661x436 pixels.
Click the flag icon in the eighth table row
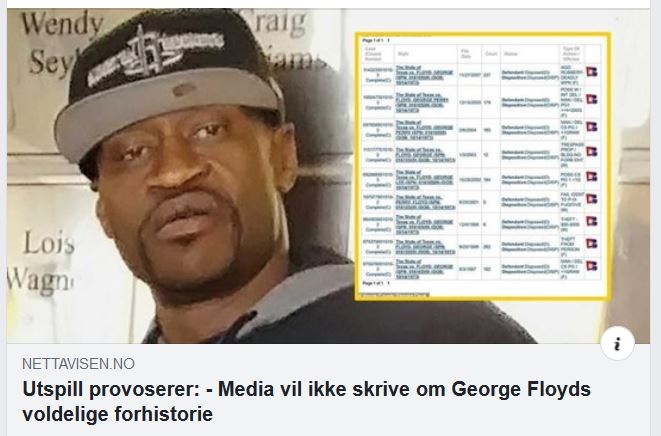point(591,243)
